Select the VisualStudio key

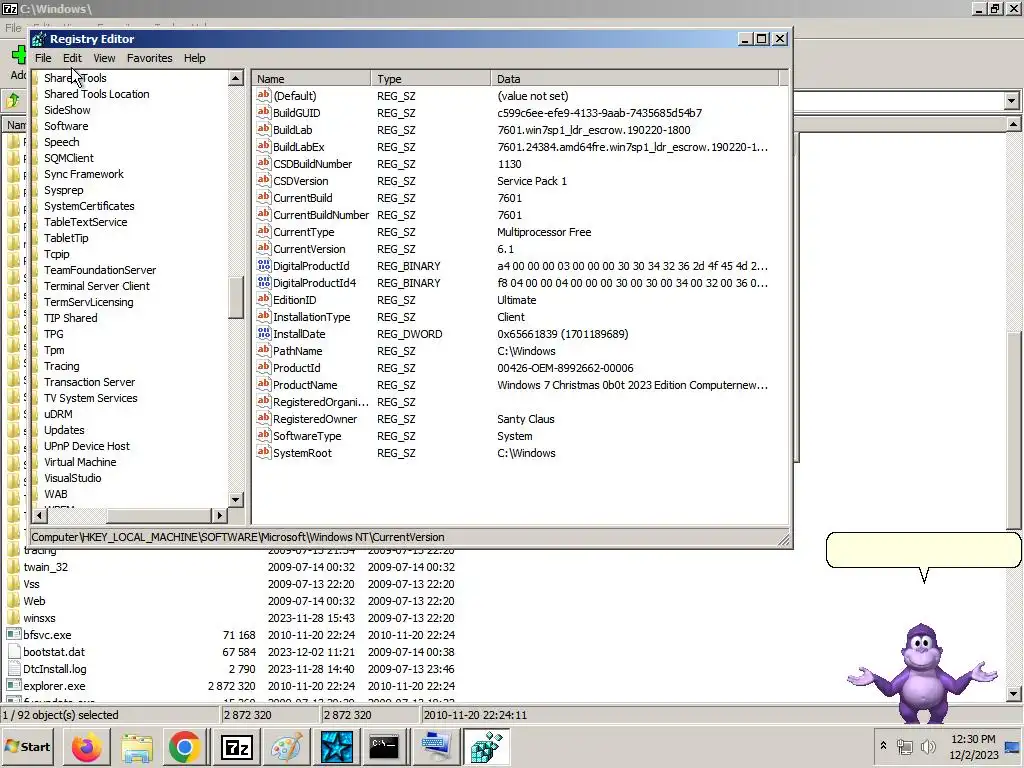72,478
